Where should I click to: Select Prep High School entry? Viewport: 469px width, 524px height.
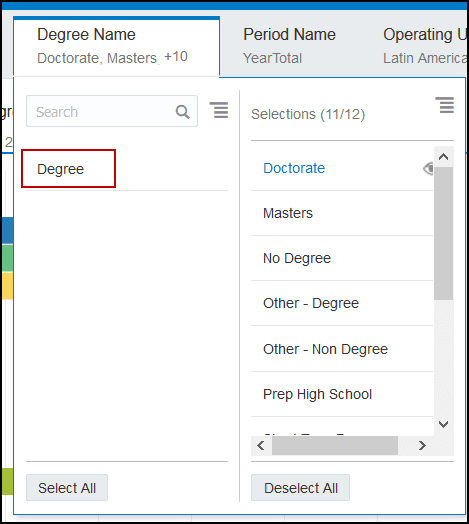pos(317,394)
